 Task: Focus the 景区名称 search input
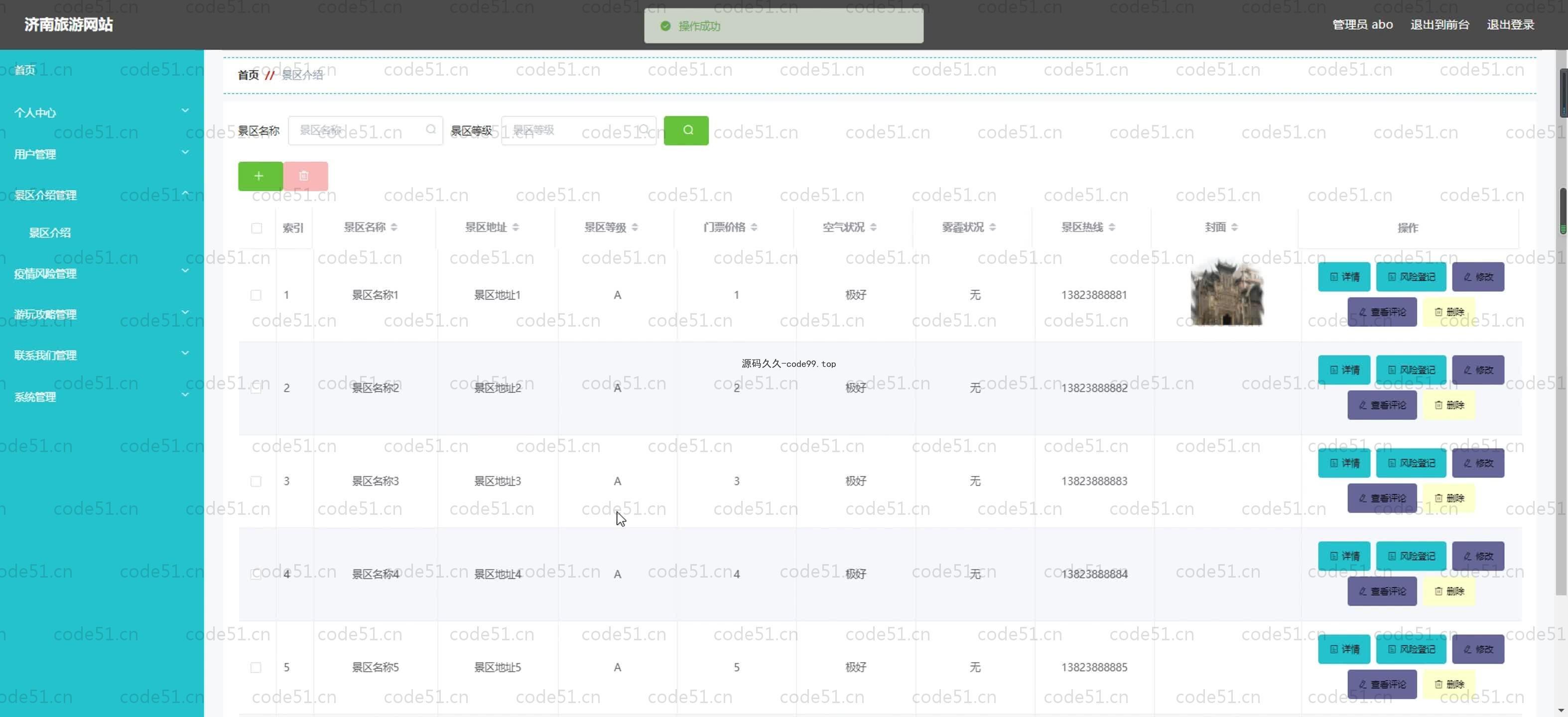click(365, 130)
